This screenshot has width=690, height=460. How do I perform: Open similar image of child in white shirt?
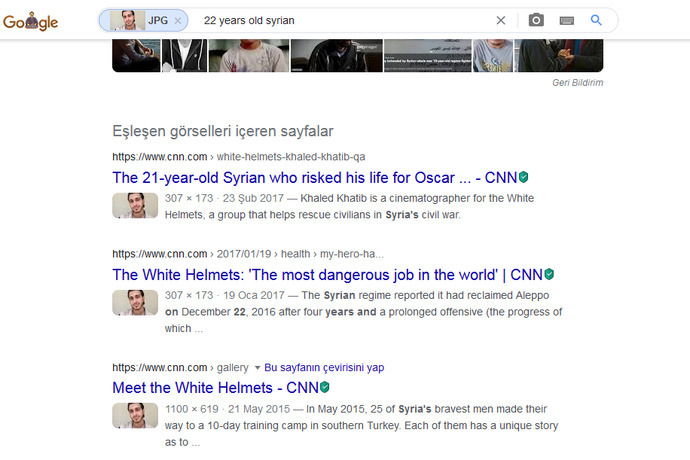pos(249,55)
